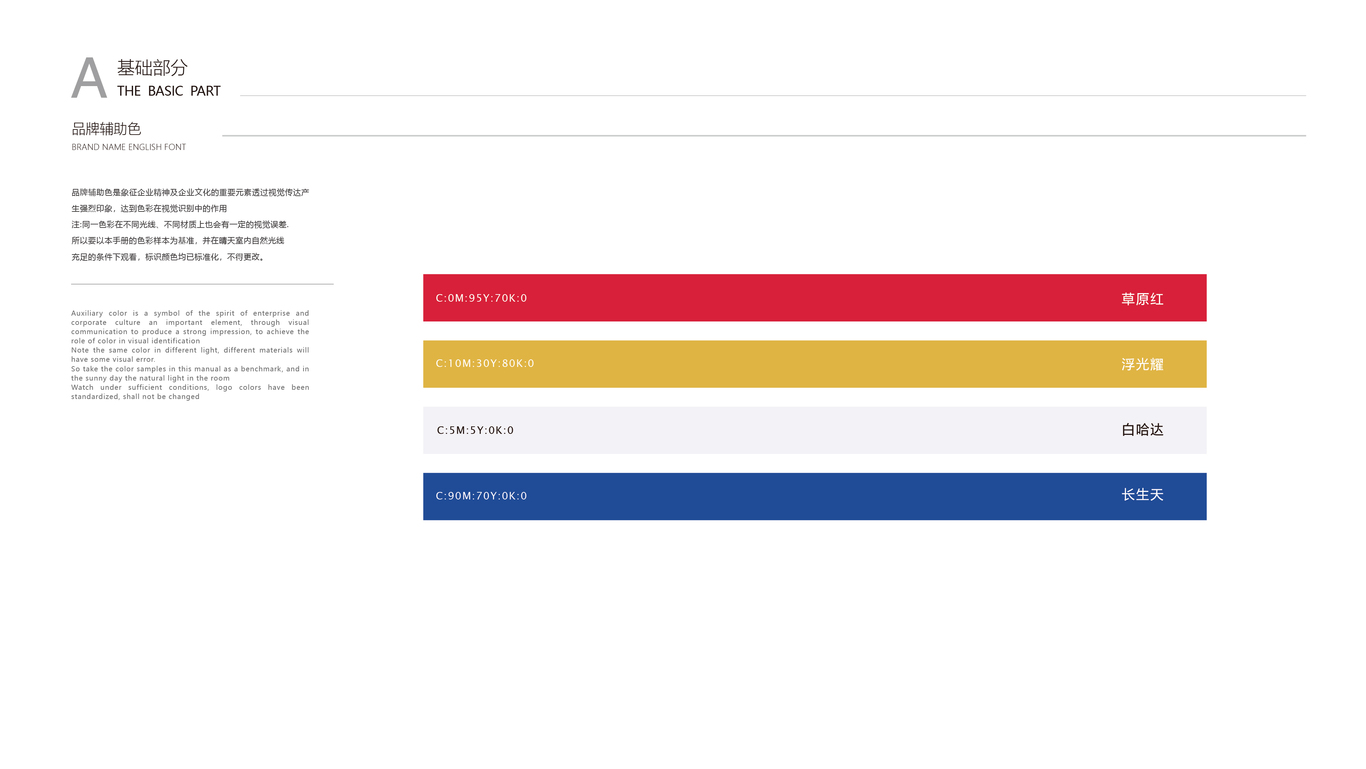Click the line 'Watch under sufficient conditions'
1366x769 pixels.
(x=190, y=392)
